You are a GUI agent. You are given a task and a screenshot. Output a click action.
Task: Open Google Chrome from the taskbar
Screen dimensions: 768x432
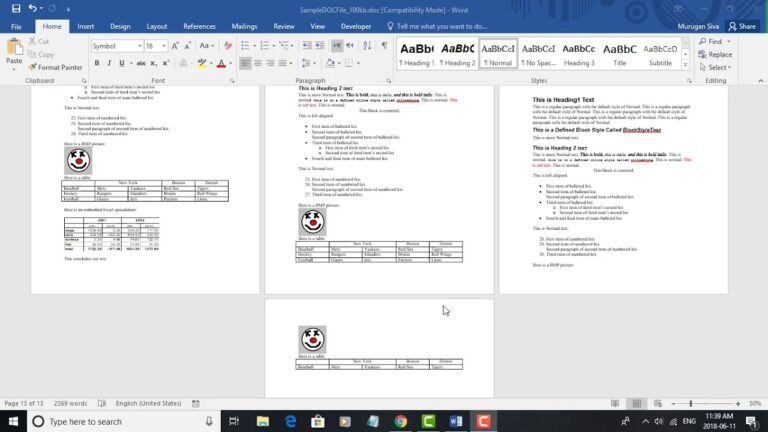(x=401, y=421)
